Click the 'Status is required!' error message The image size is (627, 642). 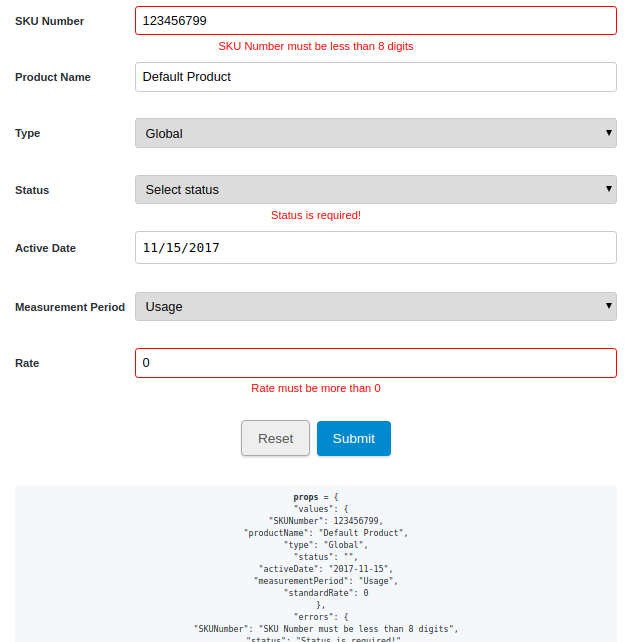coord(315,215)
